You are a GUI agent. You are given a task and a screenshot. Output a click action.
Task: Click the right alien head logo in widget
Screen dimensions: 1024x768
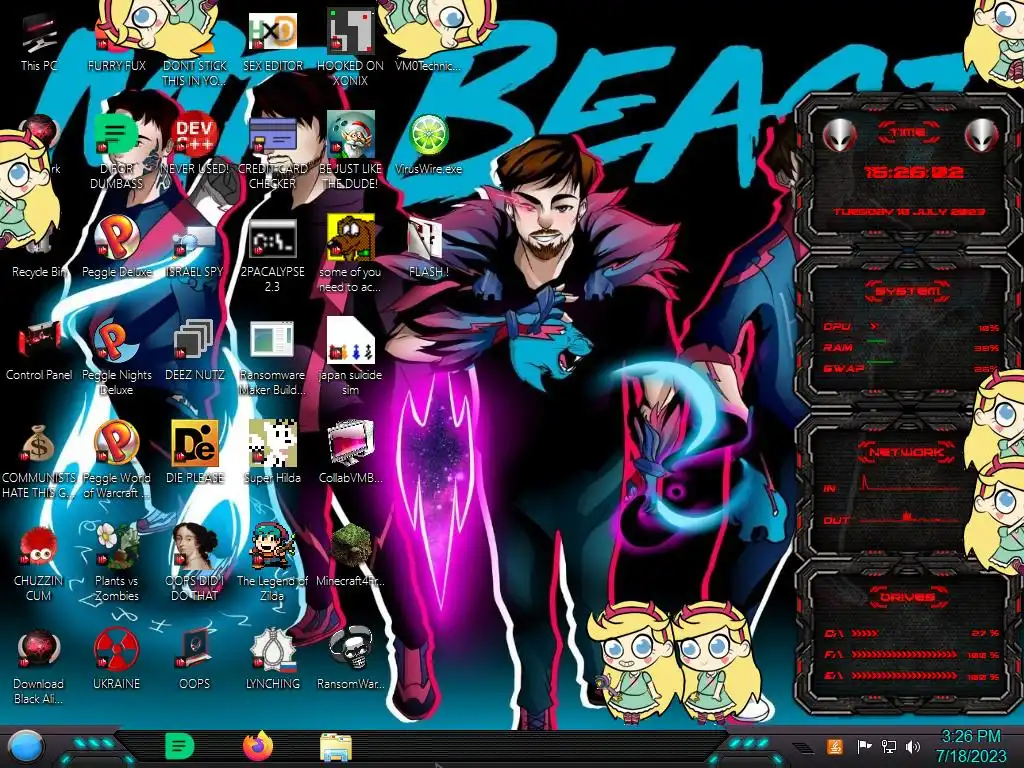coord(981,136)
